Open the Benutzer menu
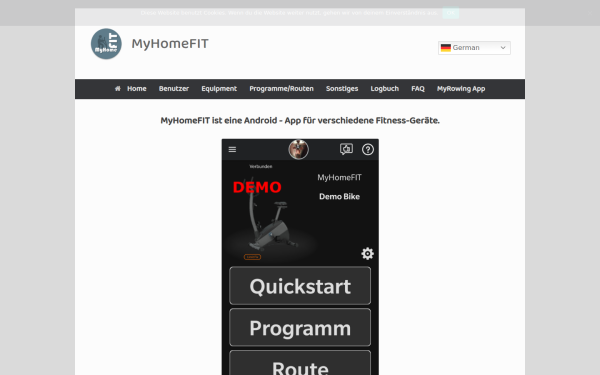This screenshot has width=600, height=375. pos(174,89)
